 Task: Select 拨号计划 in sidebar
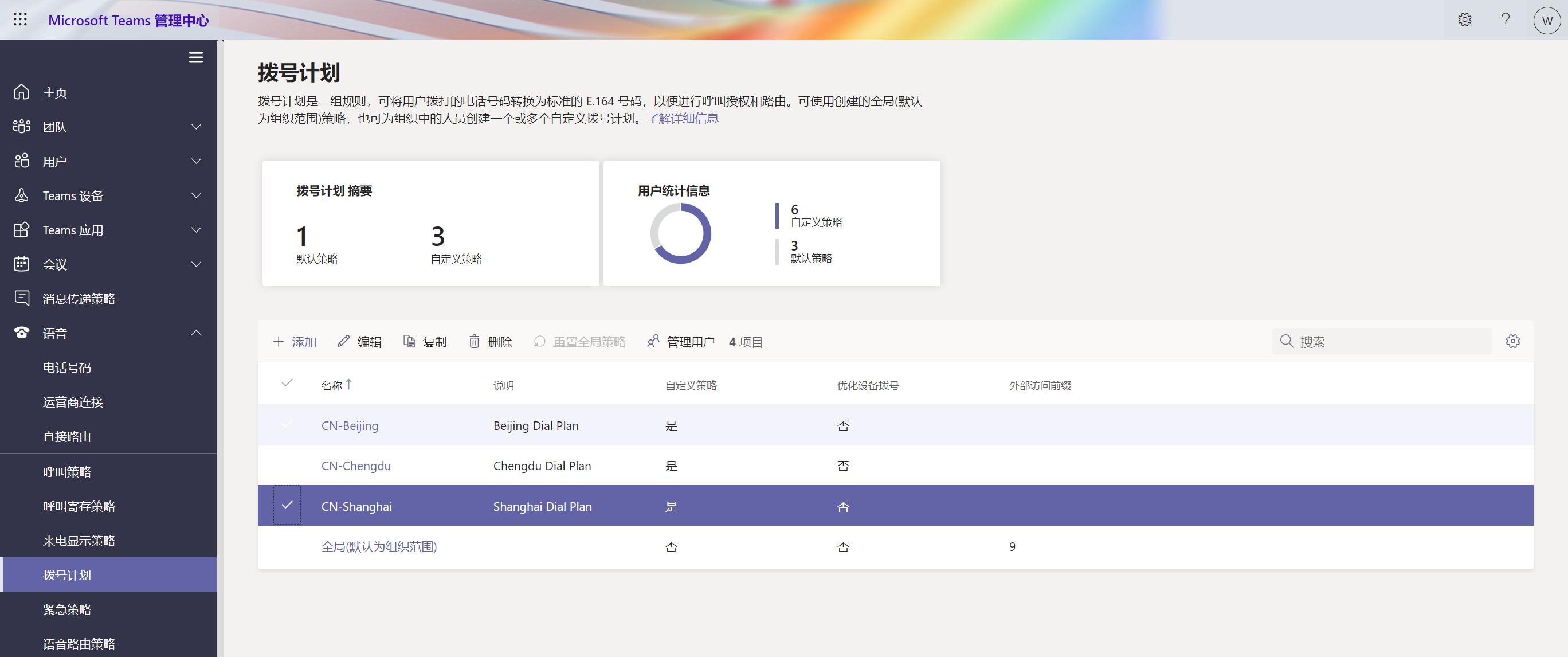point(108,574)
